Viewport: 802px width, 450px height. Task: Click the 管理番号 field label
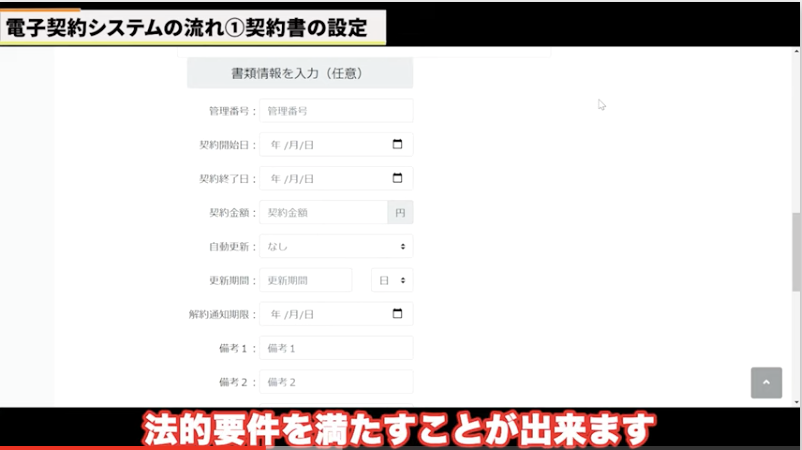pyautogui.click(x=232, y=110)
